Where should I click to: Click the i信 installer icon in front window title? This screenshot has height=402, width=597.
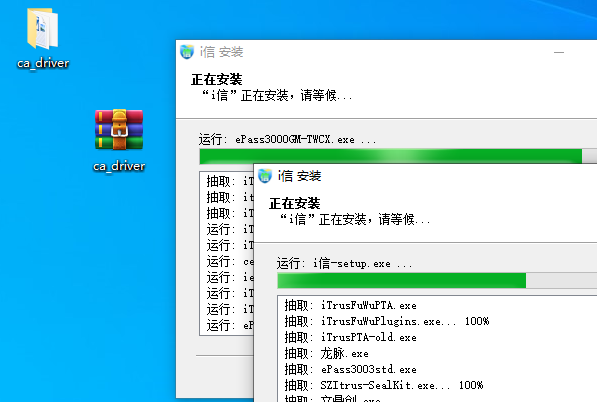pyautogui.click(x=265, y=175)
